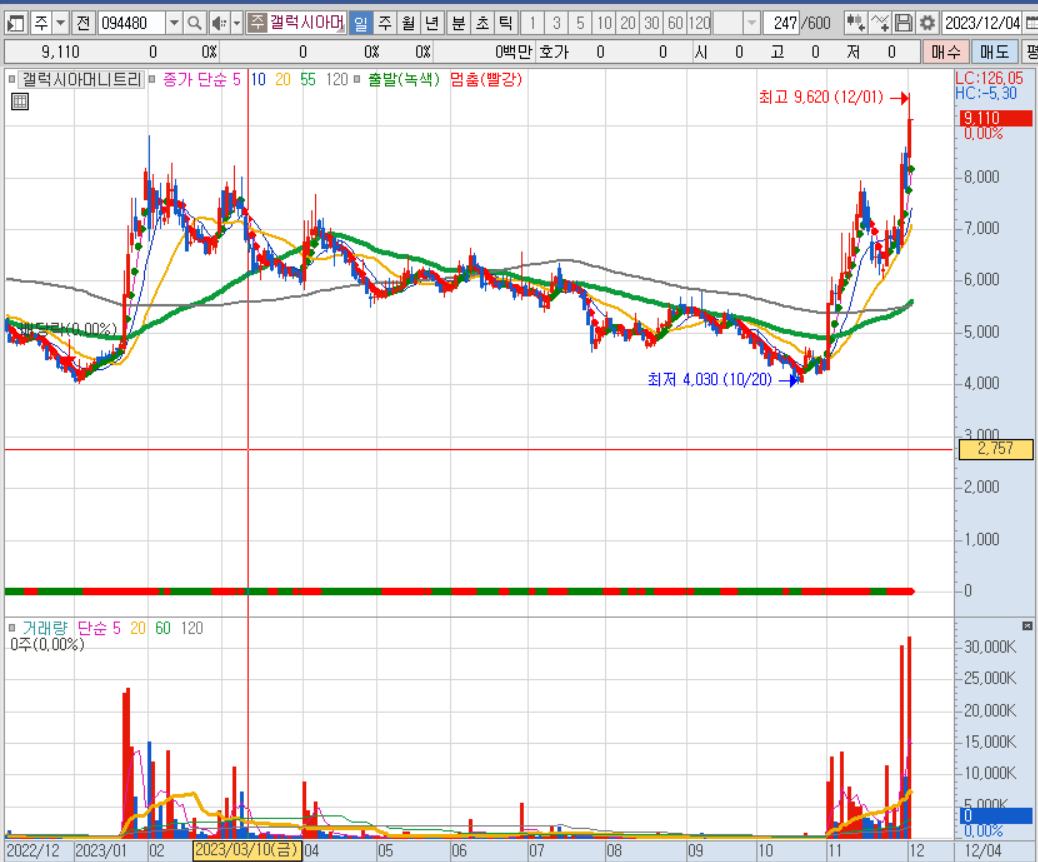Click the 최저 4,030 (10/20) low annotation
This screenshot has height=862, width=1038.
click(710, 379)
